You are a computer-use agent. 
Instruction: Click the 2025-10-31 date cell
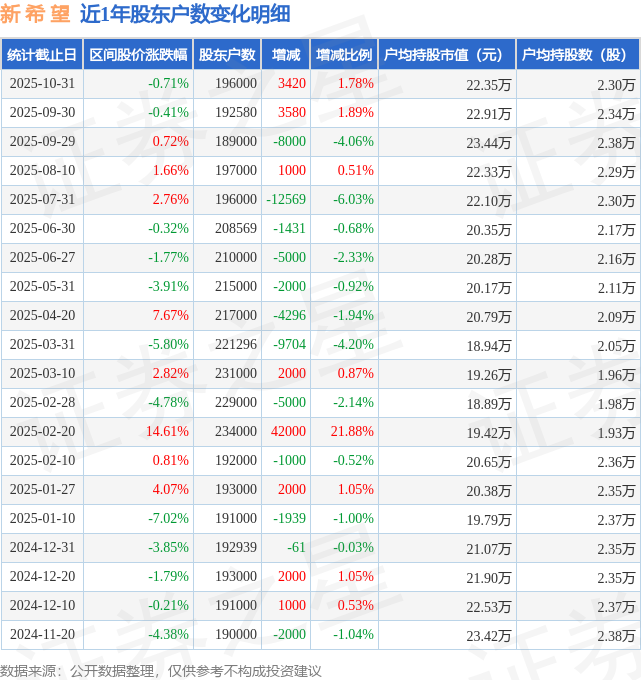click(42, 84)
